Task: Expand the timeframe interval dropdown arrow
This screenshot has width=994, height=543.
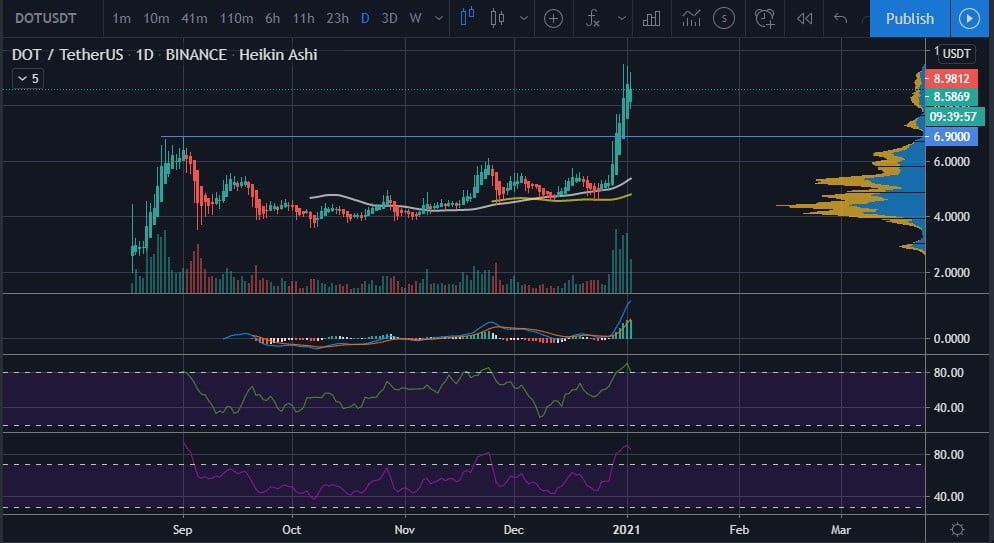Action: (439, 18)
